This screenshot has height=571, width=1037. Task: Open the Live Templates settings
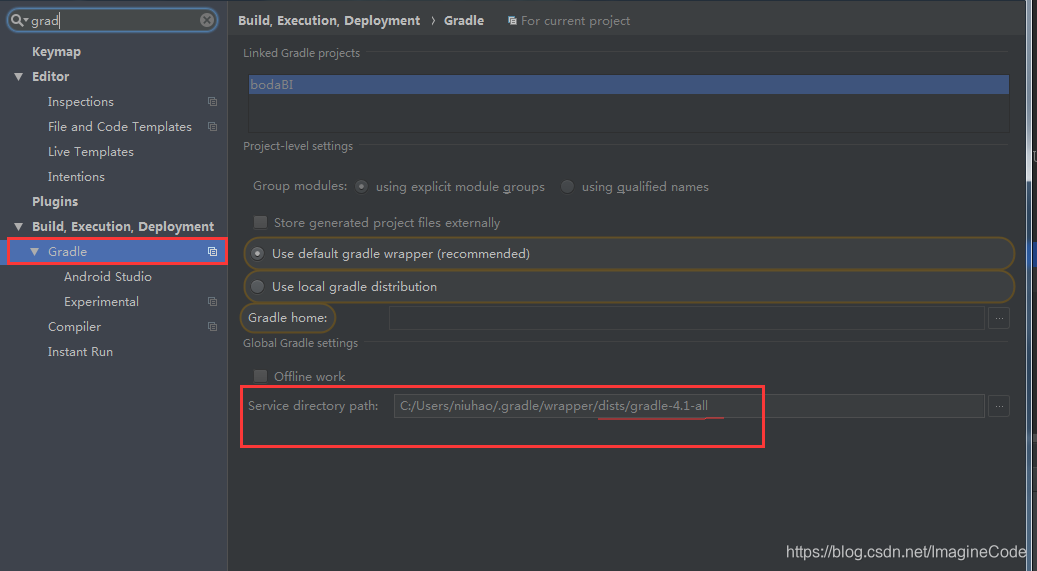91,152
